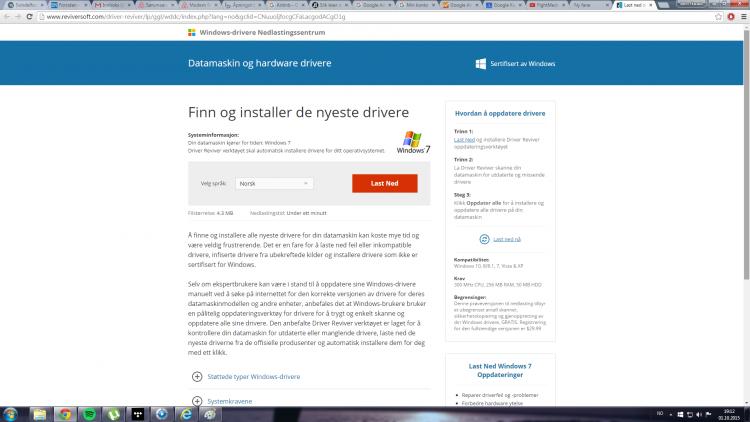Open the Windows Start menu
The width and height of the screenshot is (750, 422).
coord(11,414)
